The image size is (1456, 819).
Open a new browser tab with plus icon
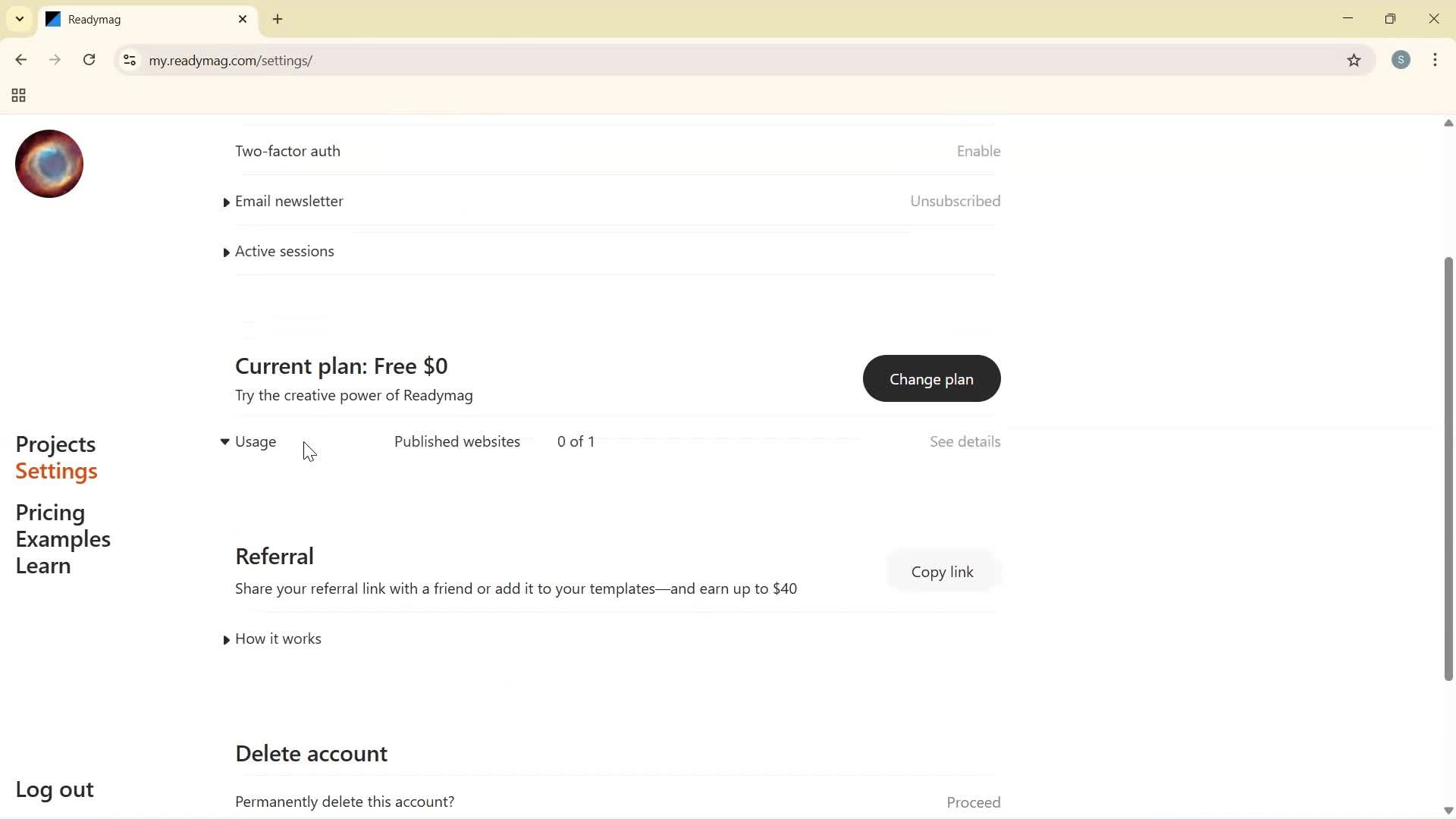[278, 19]
